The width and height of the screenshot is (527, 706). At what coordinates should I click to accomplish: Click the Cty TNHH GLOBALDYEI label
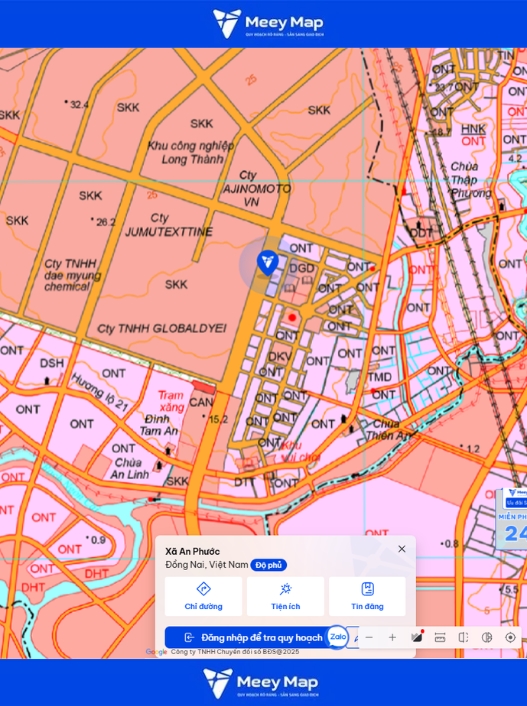(162, 329)
